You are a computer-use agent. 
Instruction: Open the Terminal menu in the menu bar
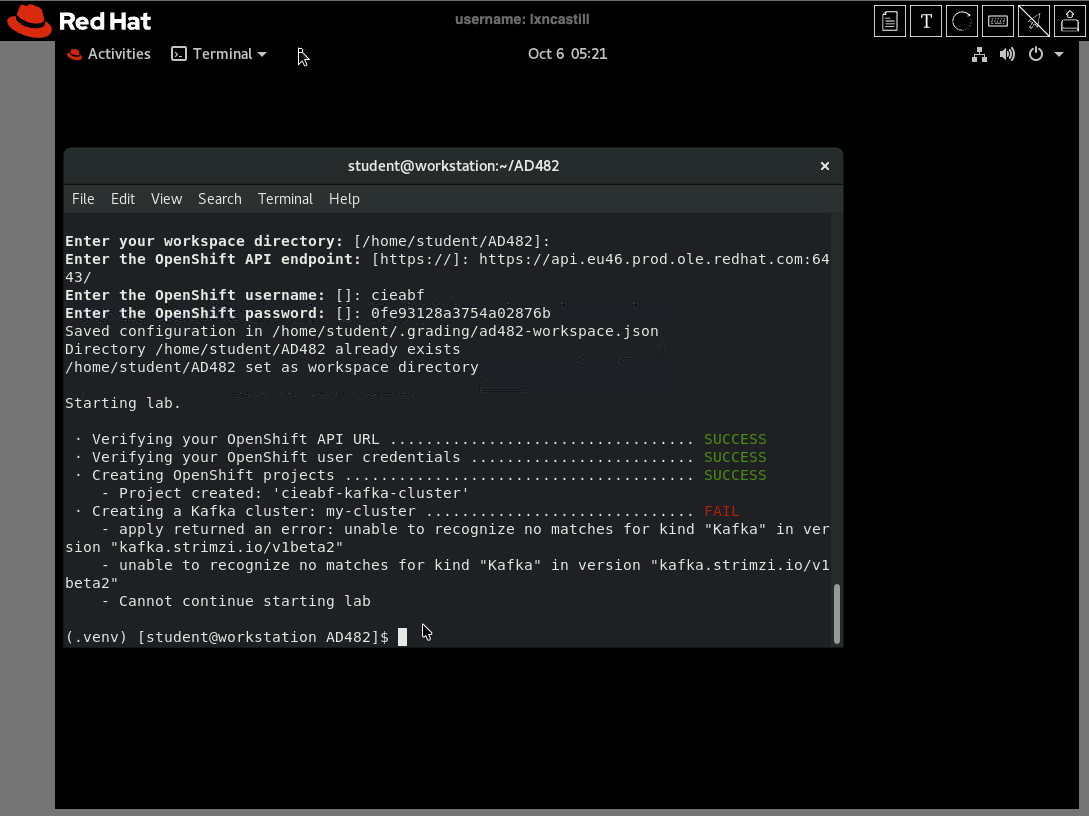coord(285,199)
